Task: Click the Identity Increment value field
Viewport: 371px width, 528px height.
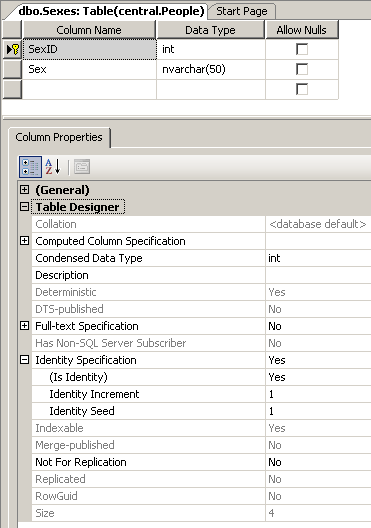Action: tap(318, 394)
